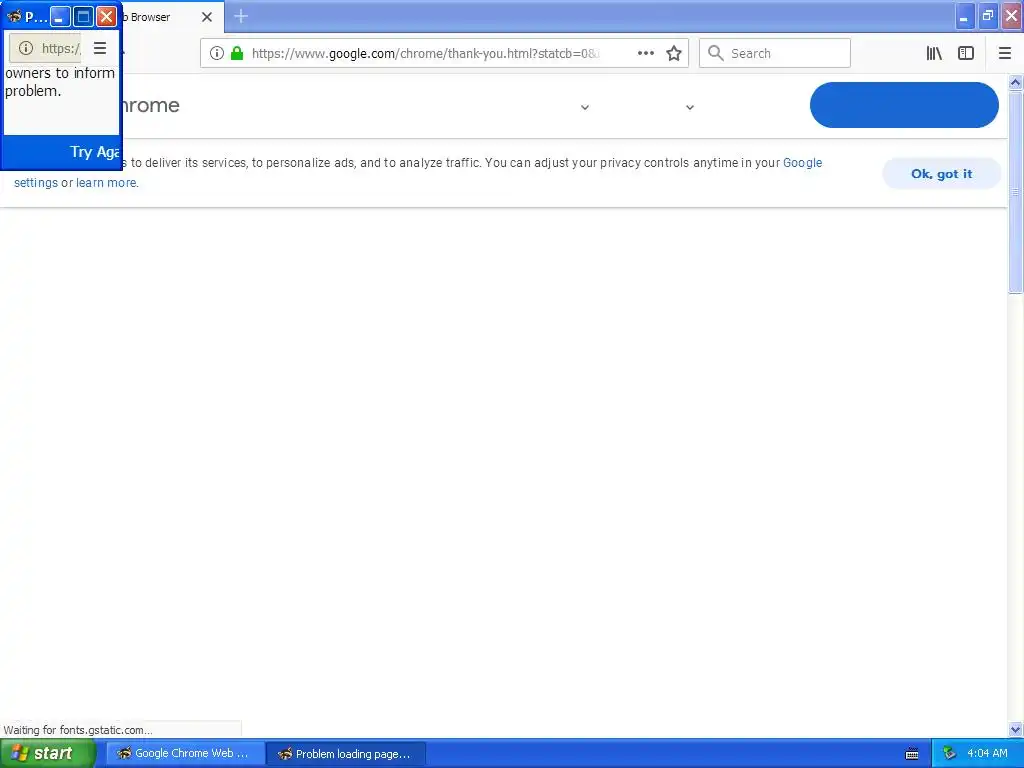Click the keyboard icon in system tray
Image resolution: width=1024 pixels, height=768 pixels.
[x=912, y=754]
